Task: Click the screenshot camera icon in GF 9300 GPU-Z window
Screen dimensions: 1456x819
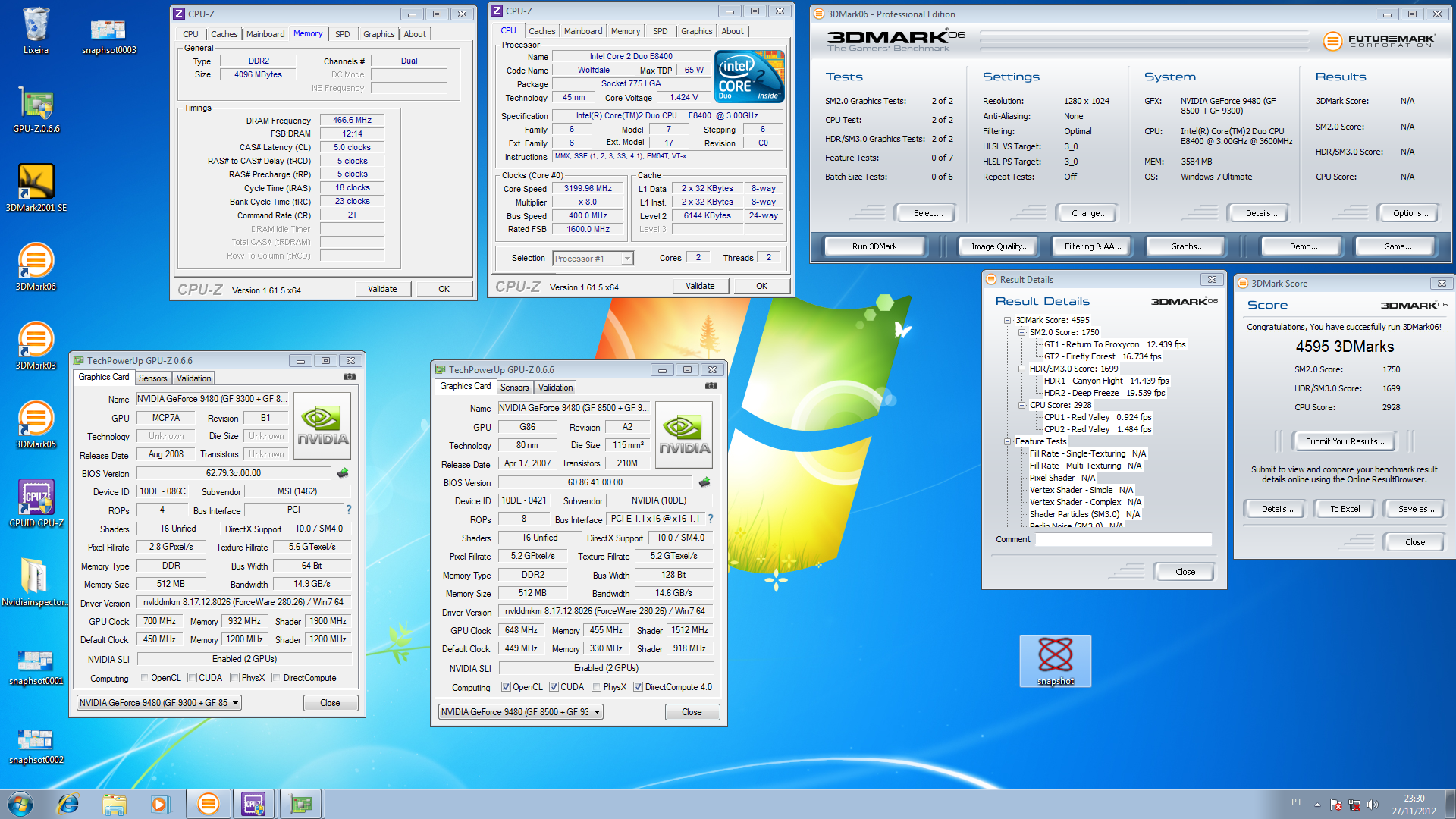Action: pyautogui.click(x=349, y=377)
